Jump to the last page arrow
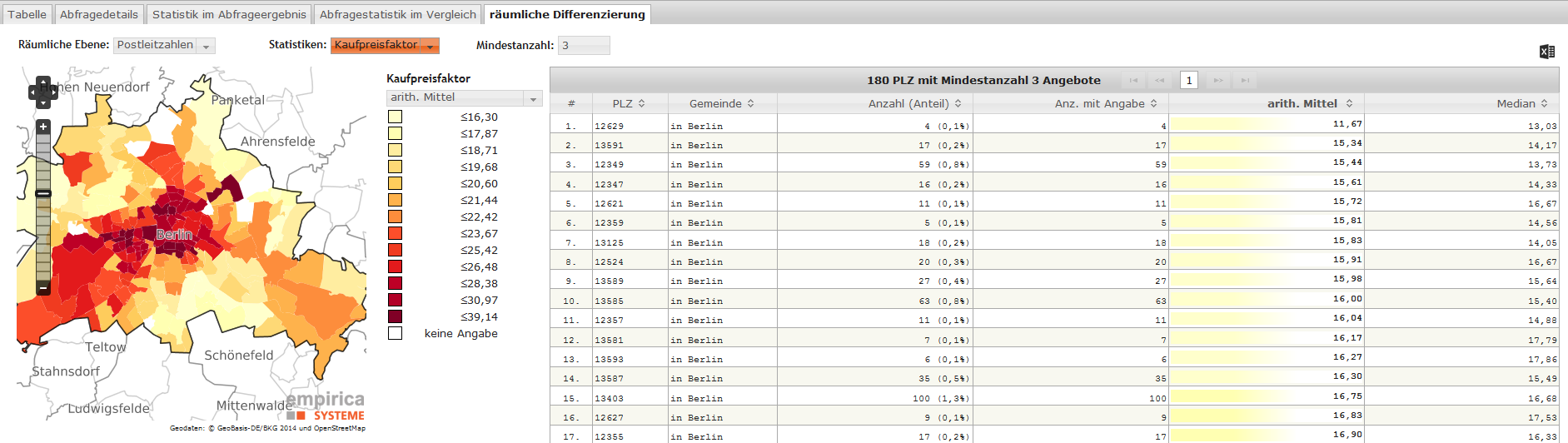The image size is (1568, 443). [1245, 80]
